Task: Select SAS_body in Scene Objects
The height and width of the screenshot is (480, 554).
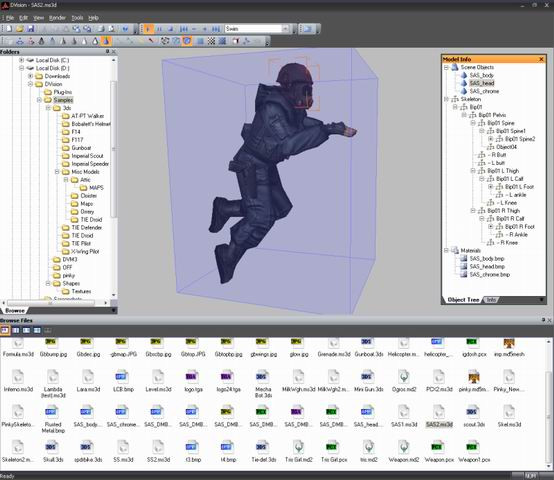Action: (482, 75)
